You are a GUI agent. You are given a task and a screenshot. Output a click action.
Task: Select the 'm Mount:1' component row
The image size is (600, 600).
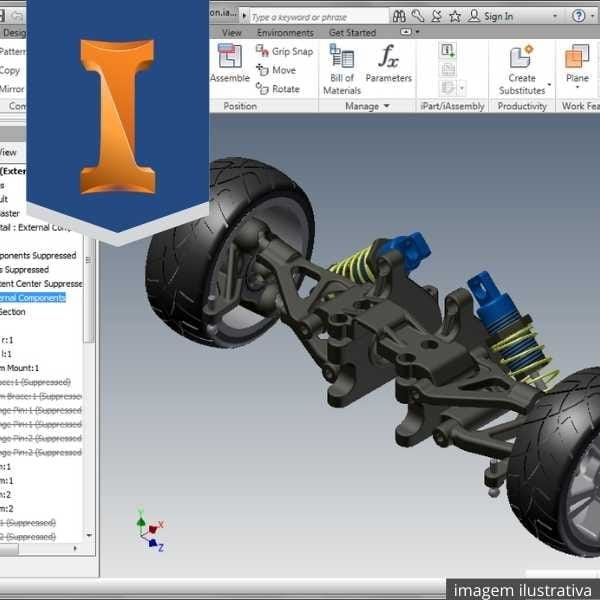point(19,368)
